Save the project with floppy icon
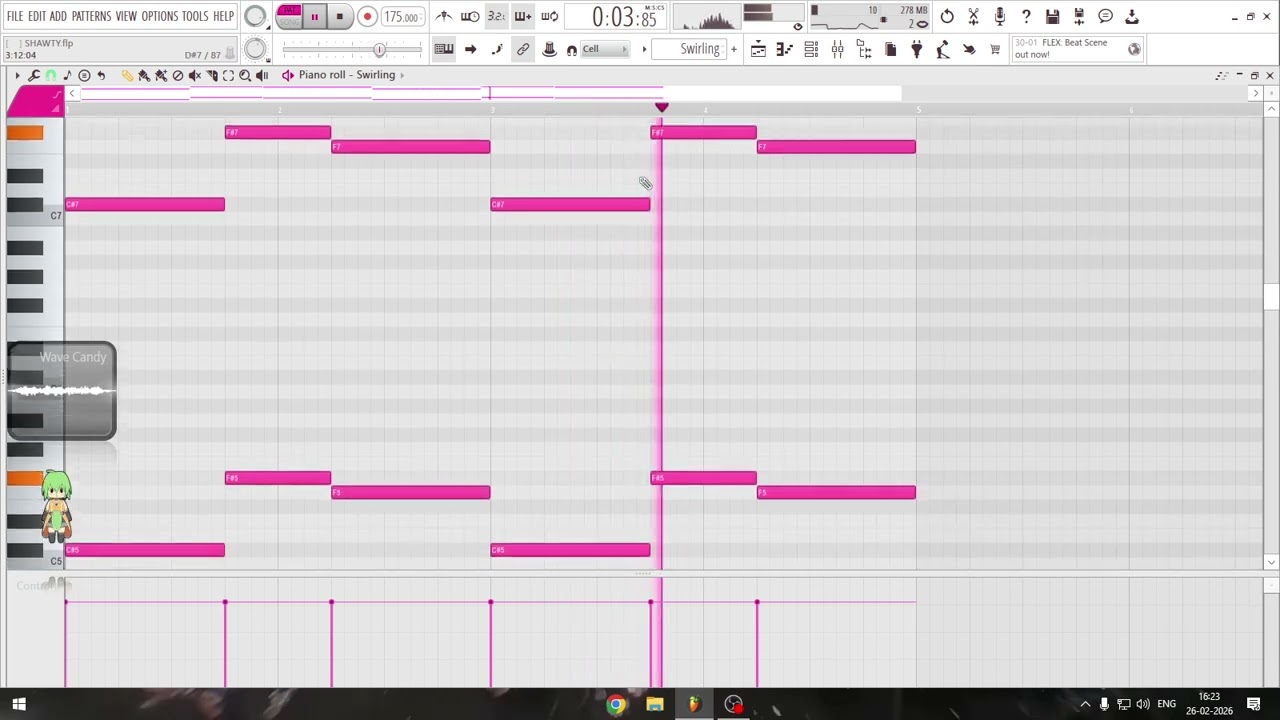This screenshot has width=1280, height=720. [1052, 16]
